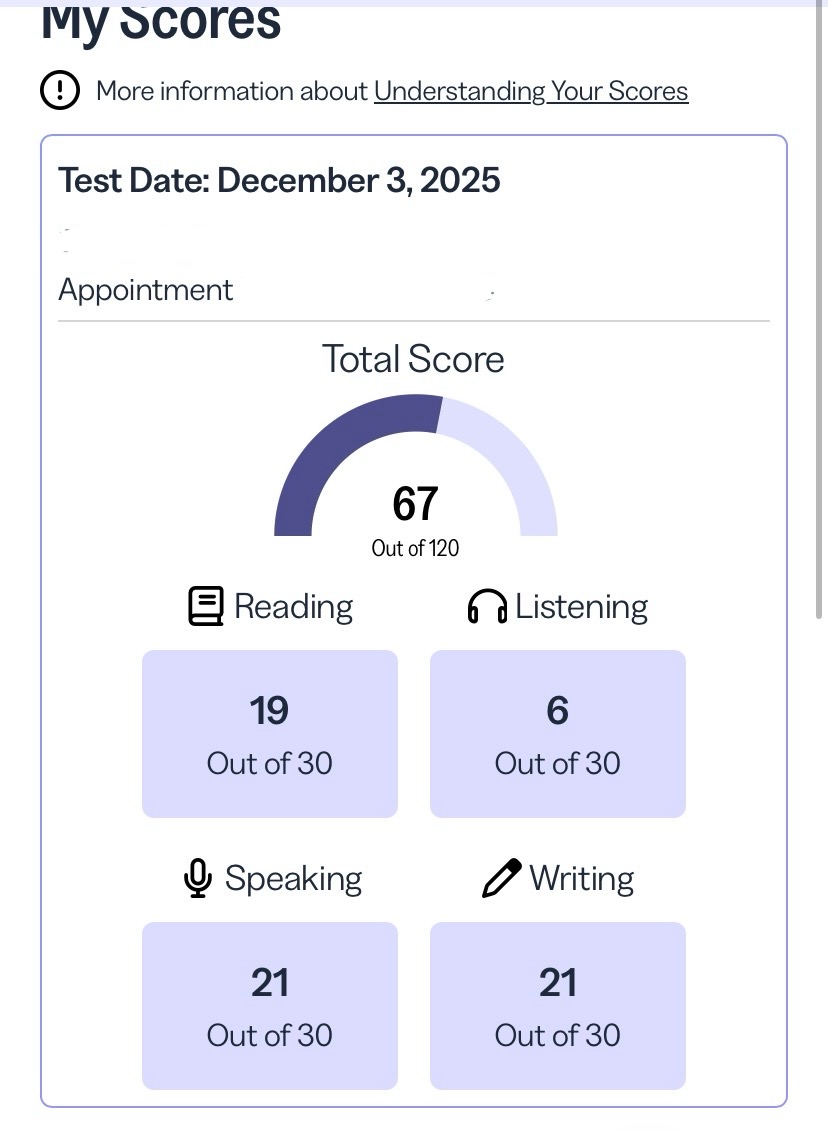Select the Listening score card showing 6
Screen dimensions: 828x1130
point(558,733)
